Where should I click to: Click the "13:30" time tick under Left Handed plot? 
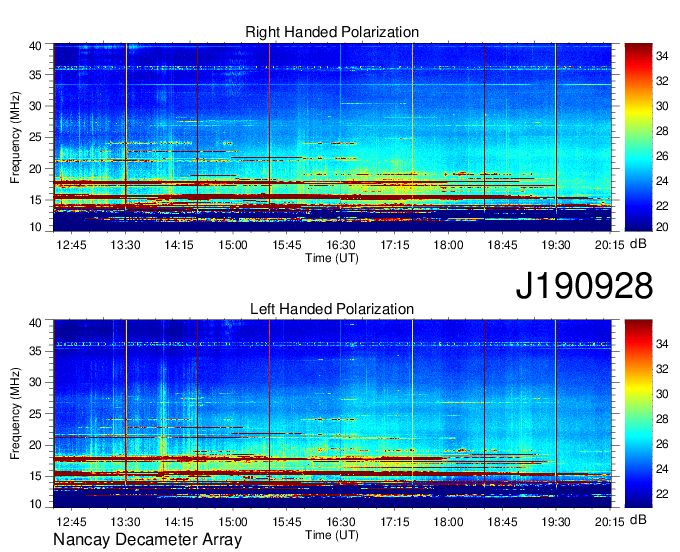click(x=125, y=522)
